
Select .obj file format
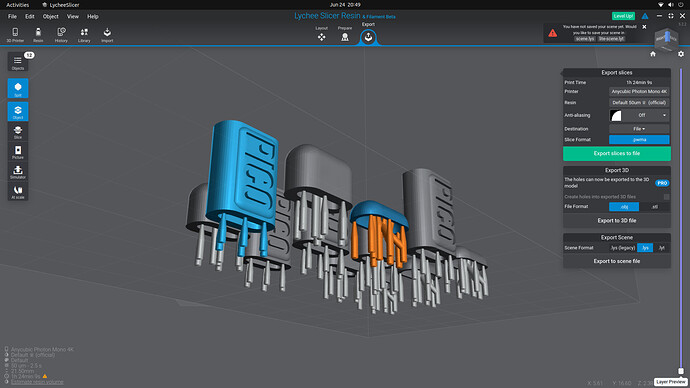tap(624, 207)
